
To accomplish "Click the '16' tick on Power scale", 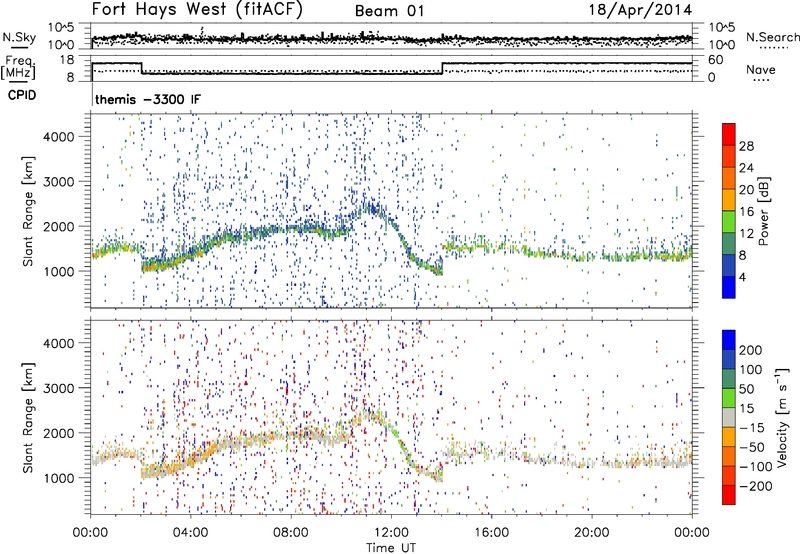I will click(746, 212).
